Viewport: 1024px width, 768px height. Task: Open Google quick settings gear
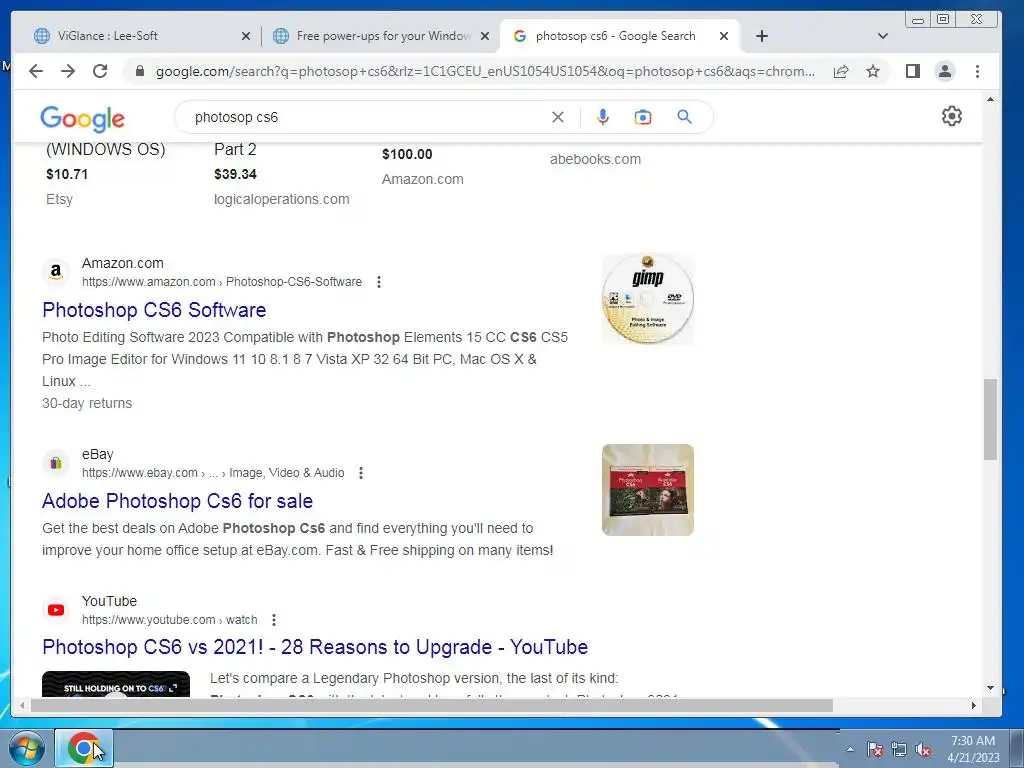[x=952, y=116]
